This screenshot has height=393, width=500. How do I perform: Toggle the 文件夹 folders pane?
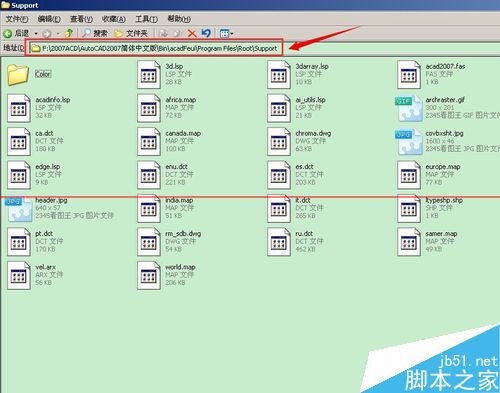pyautogui.click(x=131, y=33)
